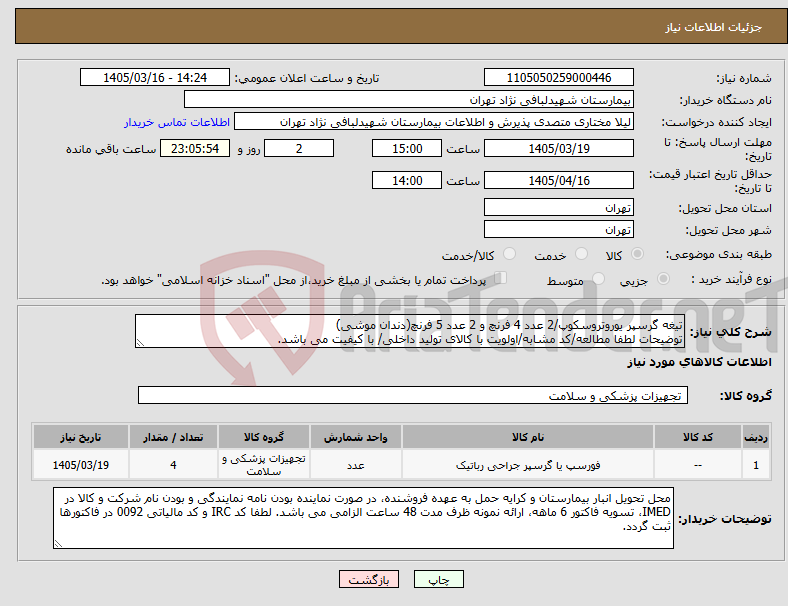Click the response deadline date 1405/03/19 field
This screenshot has width=788, height=606.
pyautogui.click(x=559, y=148)
